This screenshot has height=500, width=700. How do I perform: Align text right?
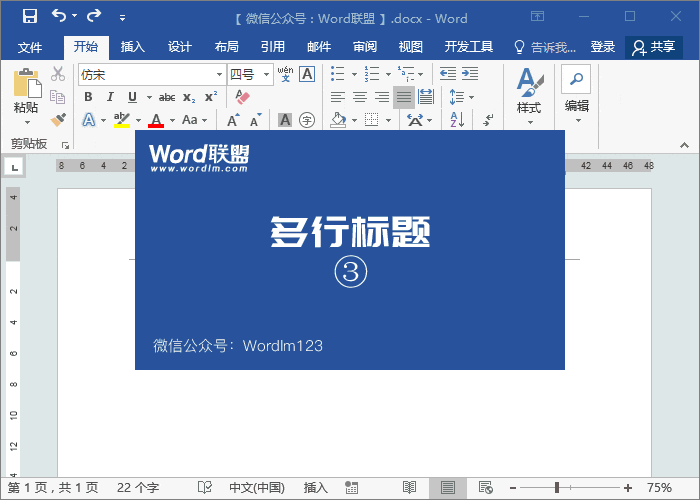point(382,97)
